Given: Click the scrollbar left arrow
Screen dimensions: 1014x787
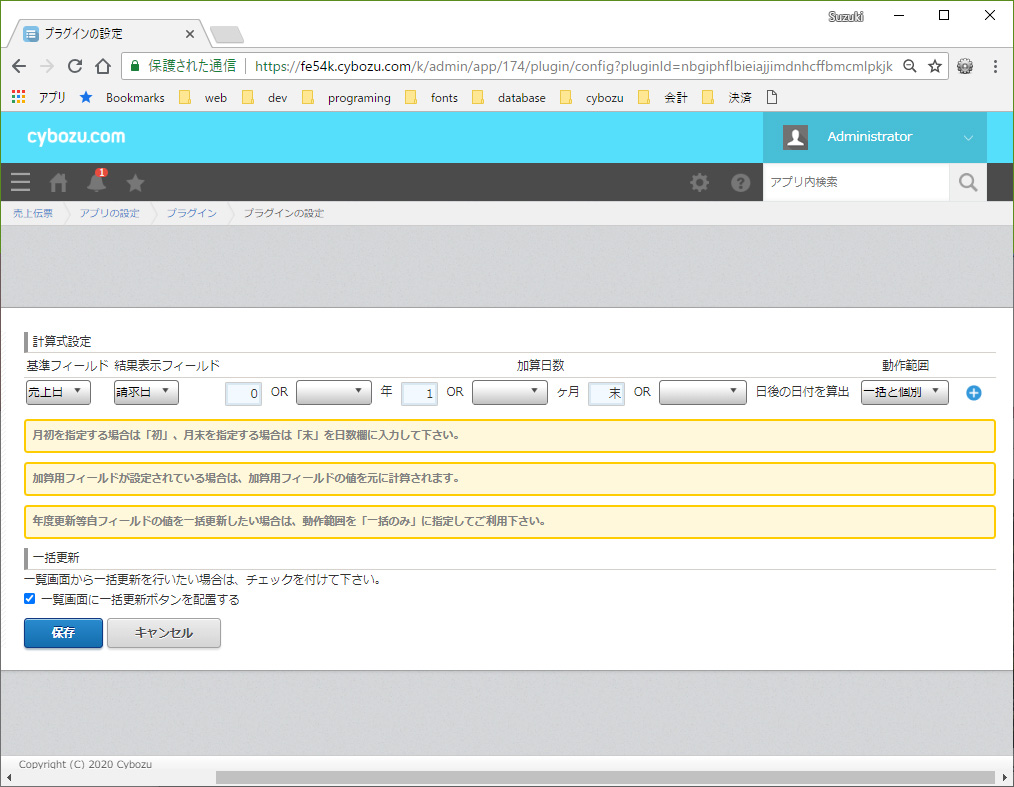Looking at the screenshot, I should [x=8, y=777].
